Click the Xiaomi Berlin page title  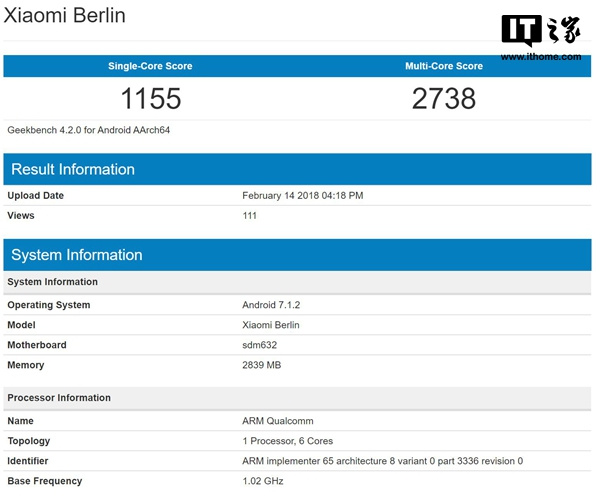64,16
